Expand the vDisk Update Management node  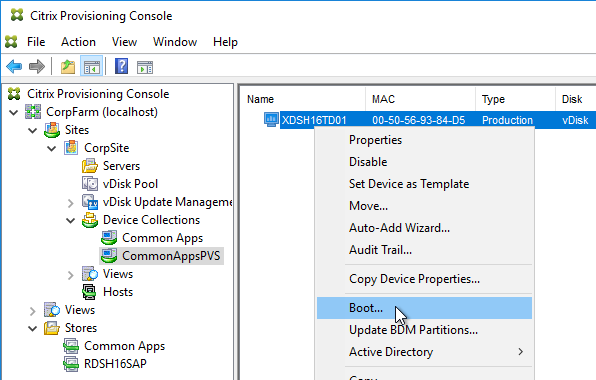(70, 203)
